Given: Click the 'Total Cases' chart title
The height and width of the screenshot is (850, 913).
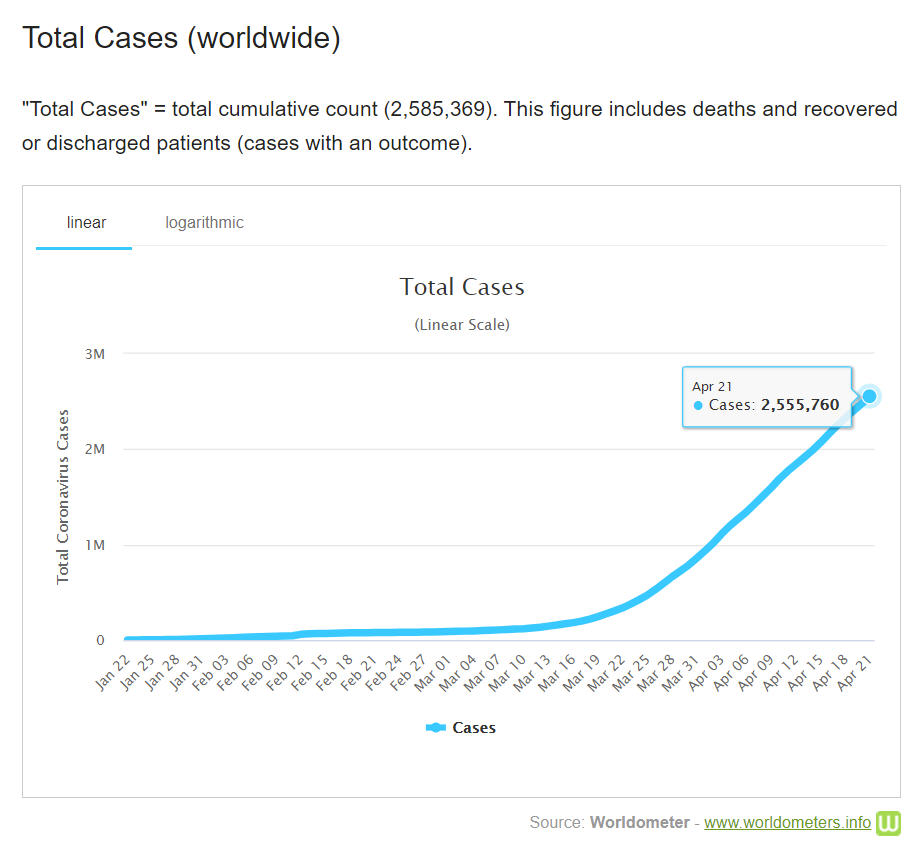Looking at the screenshot, I should tap(462, 287).
